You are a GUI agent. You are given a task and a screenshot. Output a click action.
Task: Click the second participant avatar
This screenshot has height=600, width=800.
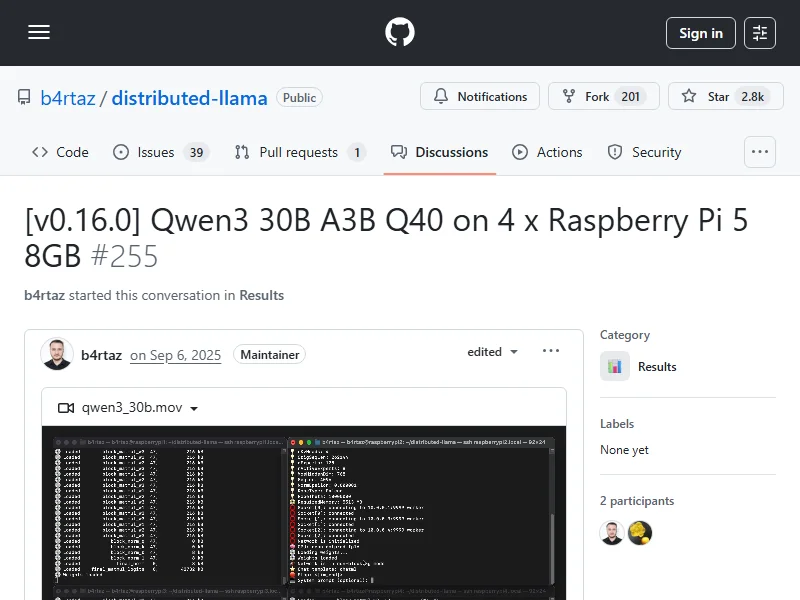[x=640, y=533]
